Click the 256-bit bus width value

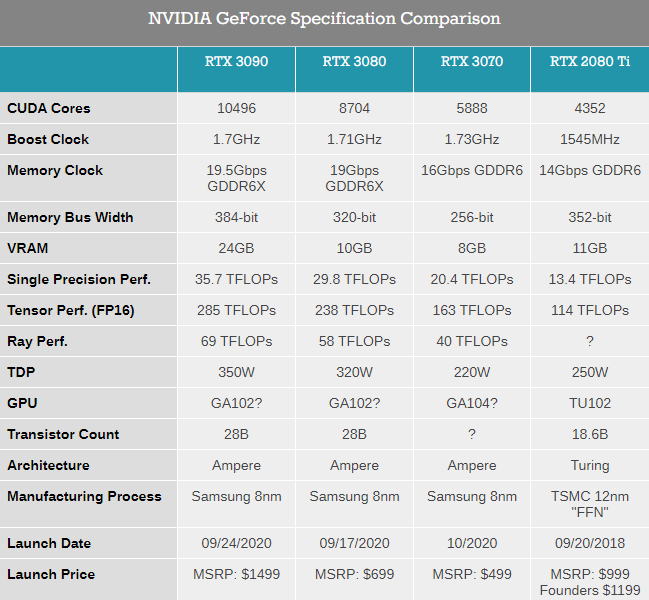pyautogui.click(x=472, y=218)
